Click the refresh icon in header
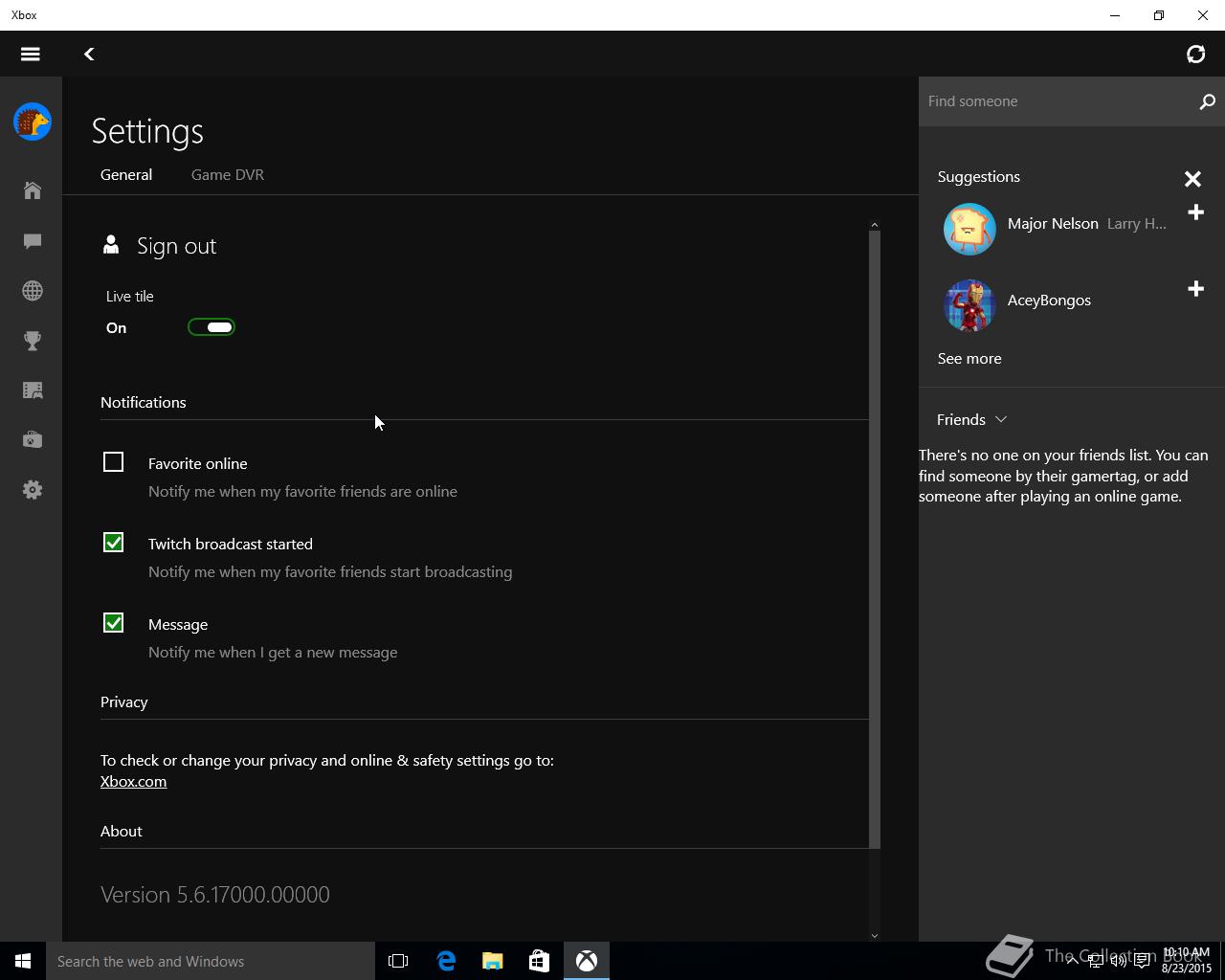 1195,55
